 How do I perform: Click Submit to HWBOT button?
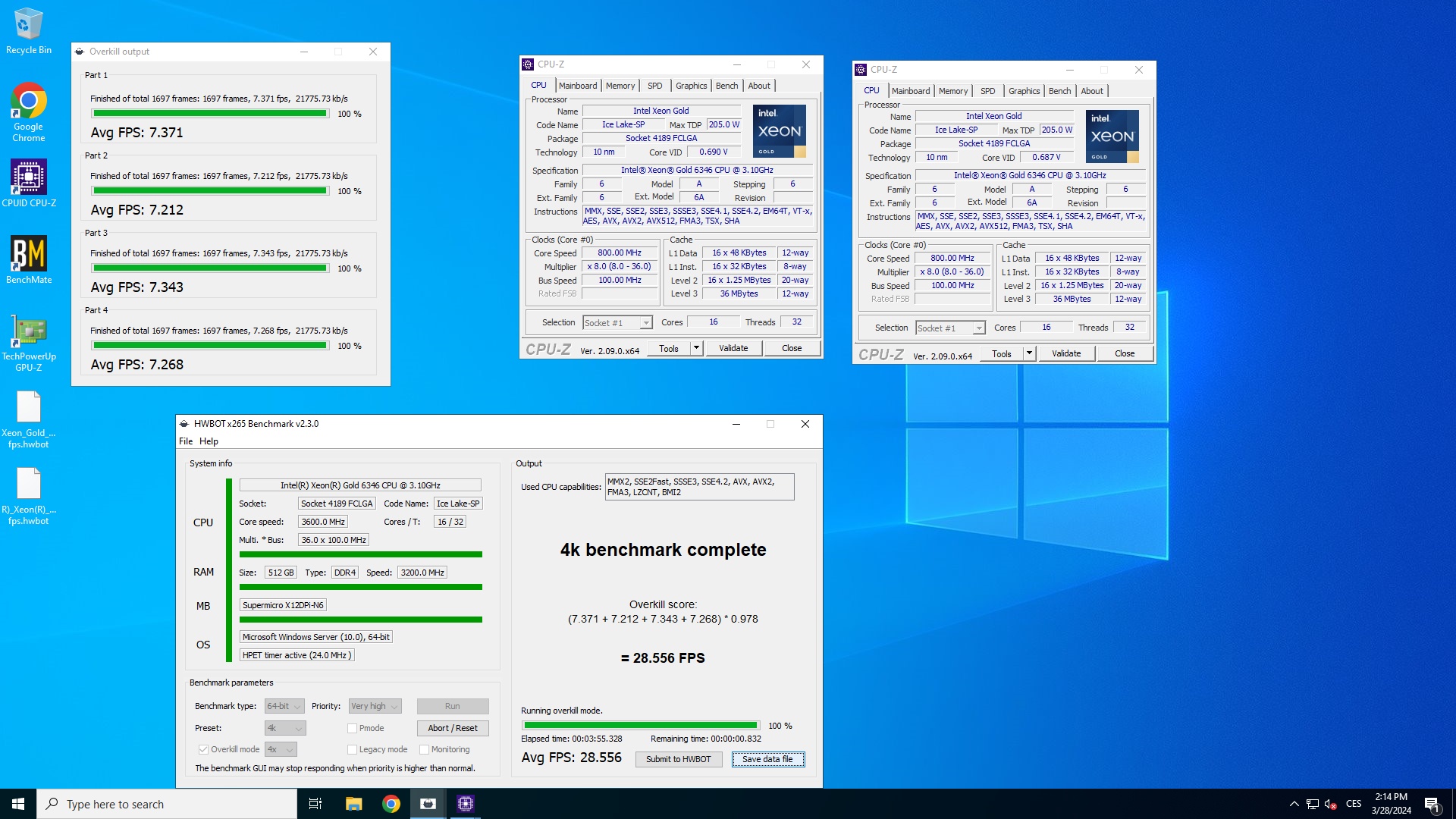[x=678, y=759]
